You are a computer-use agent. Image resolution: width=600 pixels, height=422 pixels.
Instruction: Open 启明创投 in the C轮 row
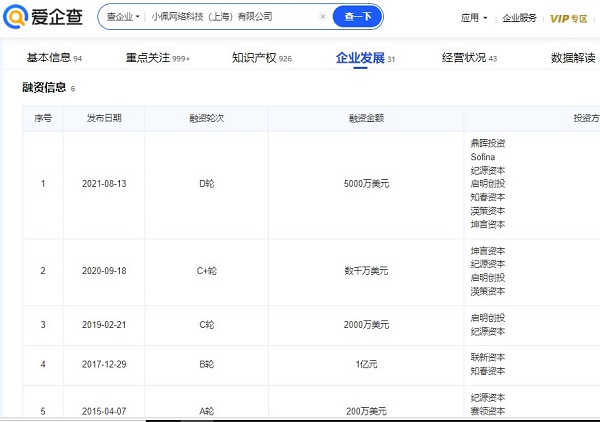(x=488, y=318)
